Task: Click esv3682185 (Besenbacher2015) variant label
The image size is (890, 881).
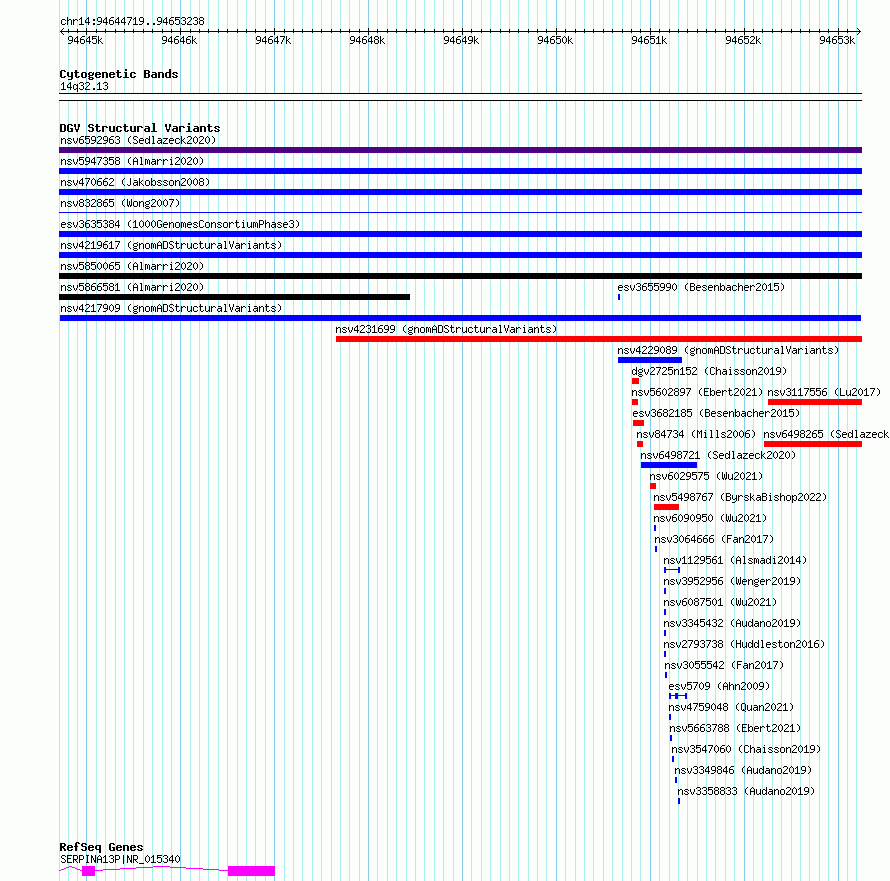Action: (716, 413)
